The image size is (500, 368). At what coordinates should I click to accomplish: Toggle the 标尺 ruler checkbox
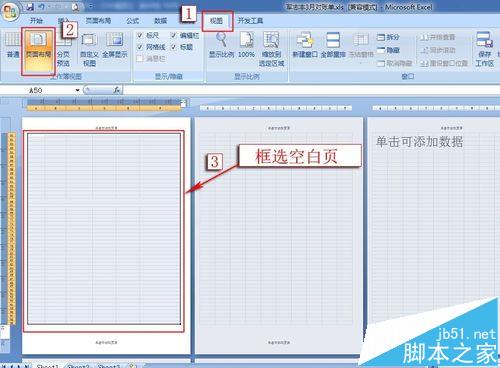[x=140, y=35]
